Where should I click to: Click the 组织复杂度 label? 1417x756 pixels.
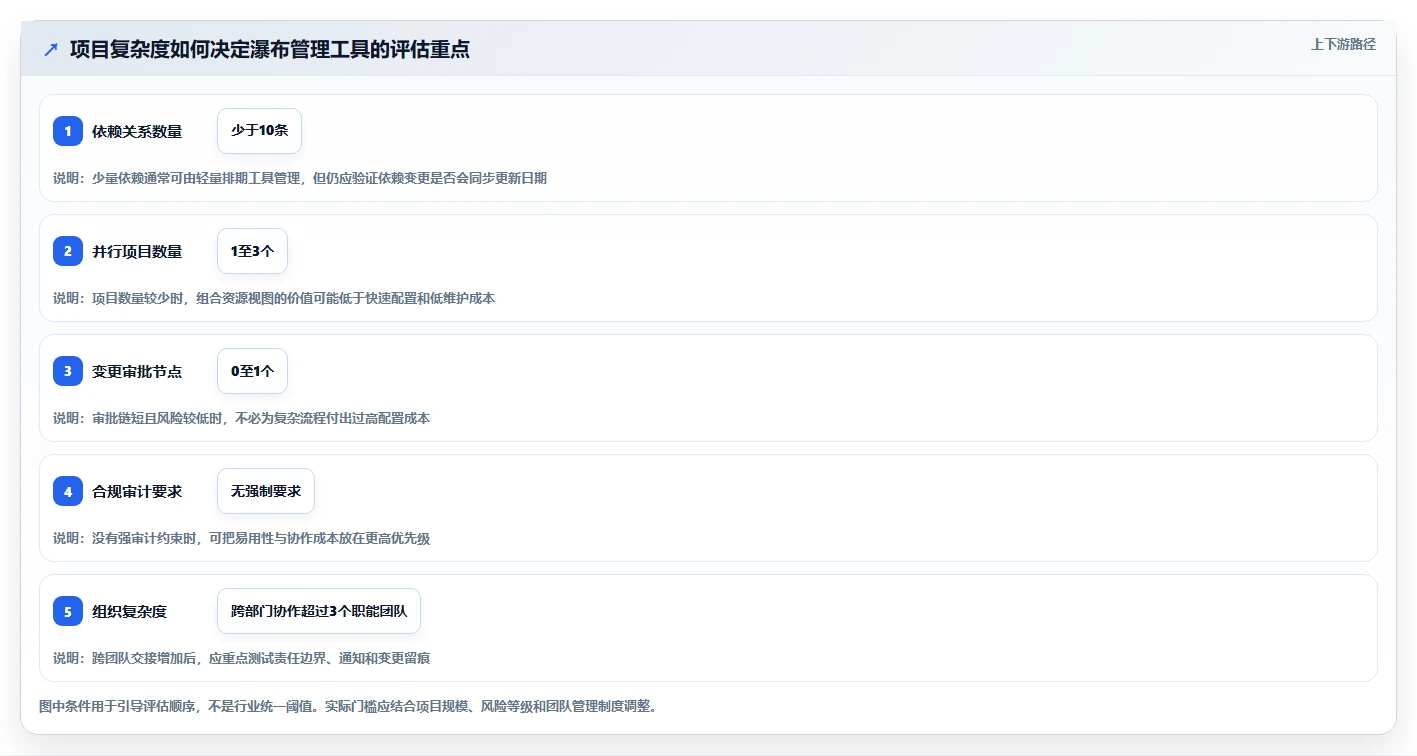(129, 611)
